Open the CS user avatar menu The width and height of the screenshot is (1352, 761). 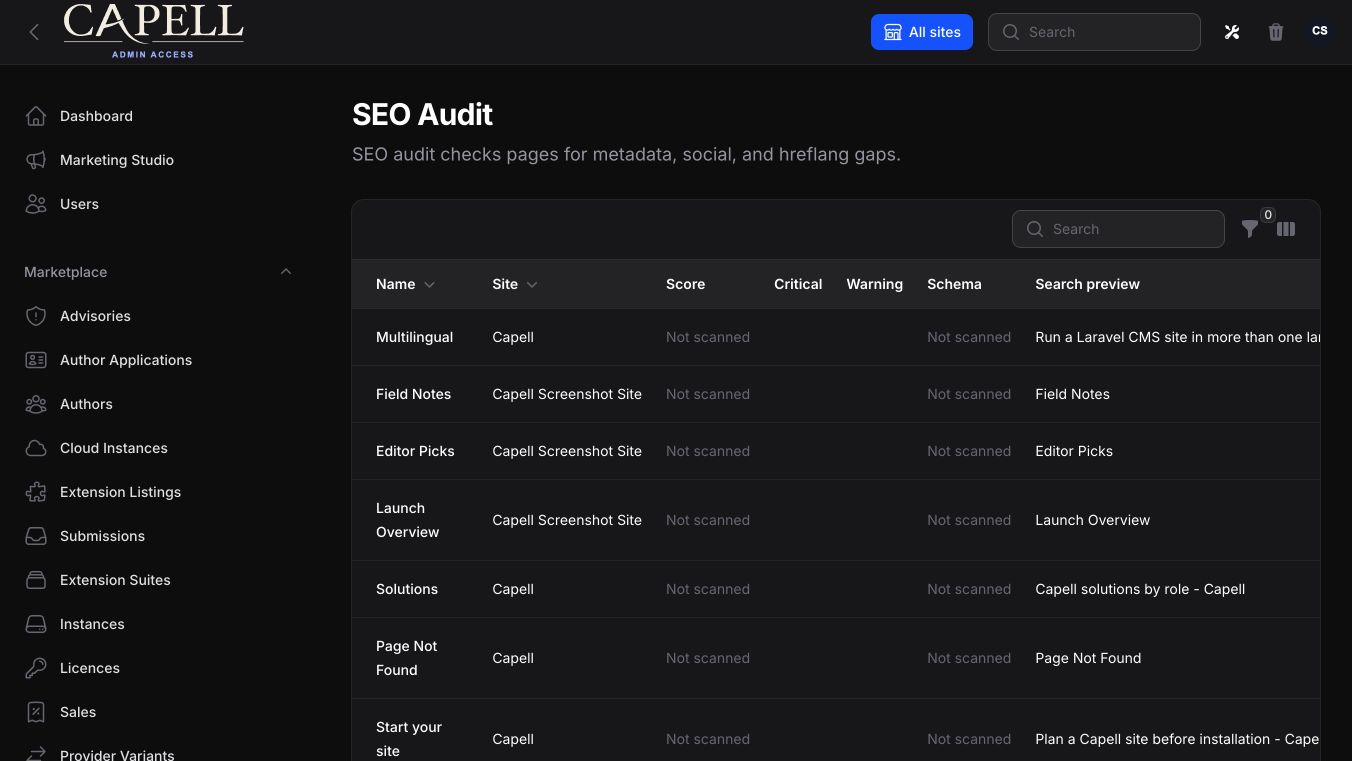coord(1320,31)
